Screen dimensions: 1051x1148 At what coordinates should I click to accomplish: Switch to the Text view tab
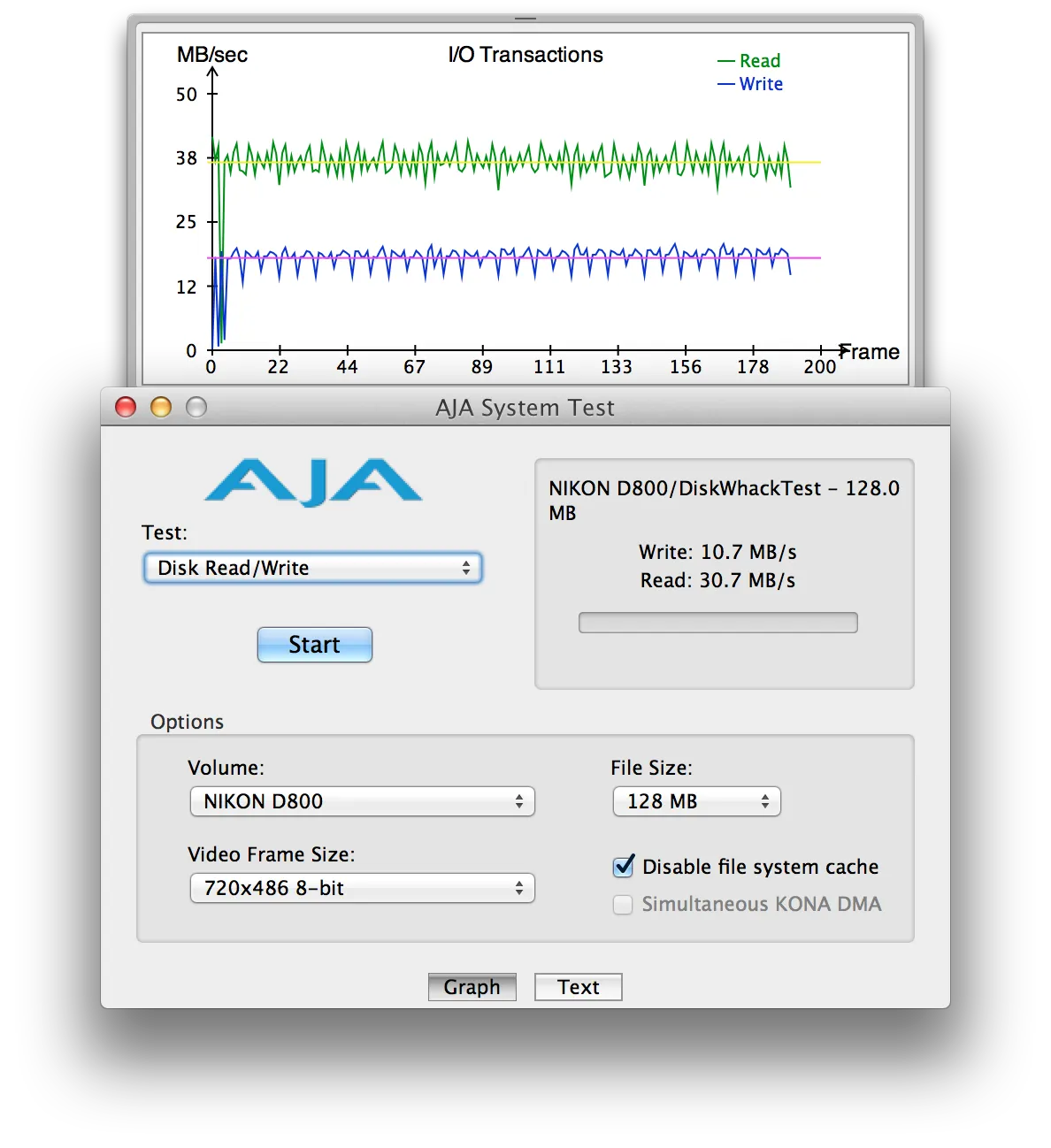tap(578, 987)
